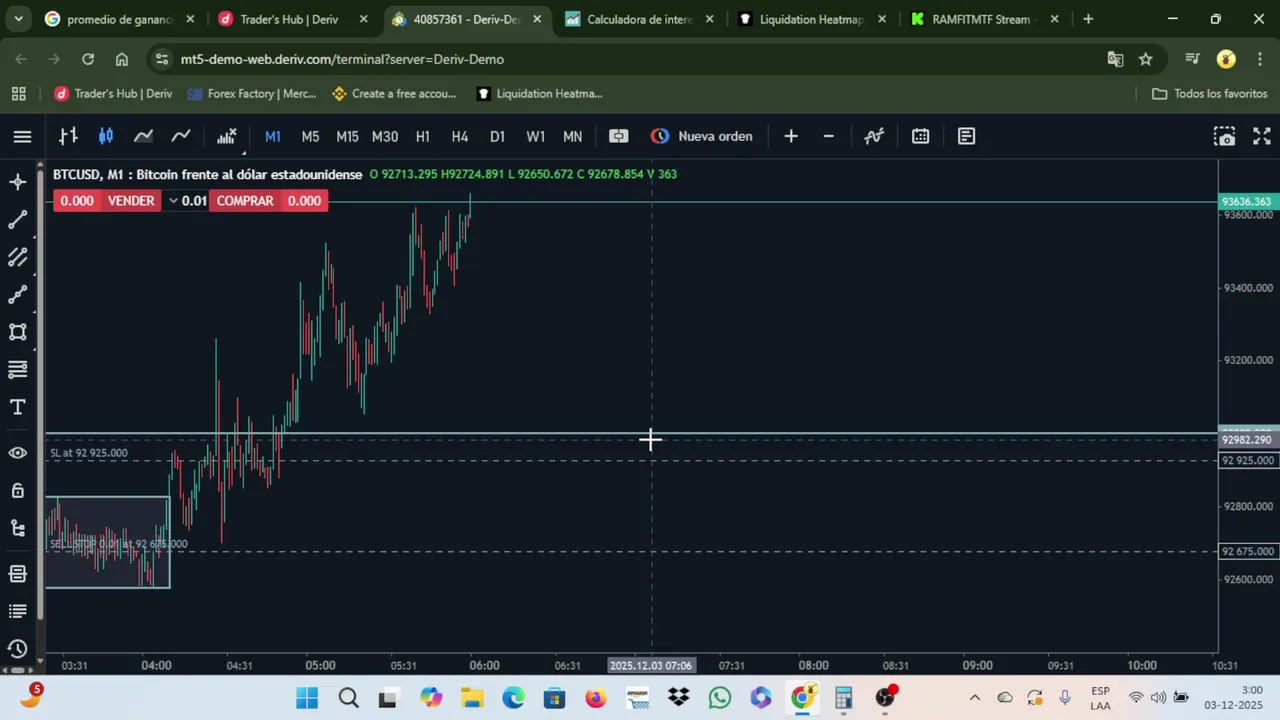Open the chart objects list icon
Viewport: 1280px width, 720px height.
tap(874, 136)
